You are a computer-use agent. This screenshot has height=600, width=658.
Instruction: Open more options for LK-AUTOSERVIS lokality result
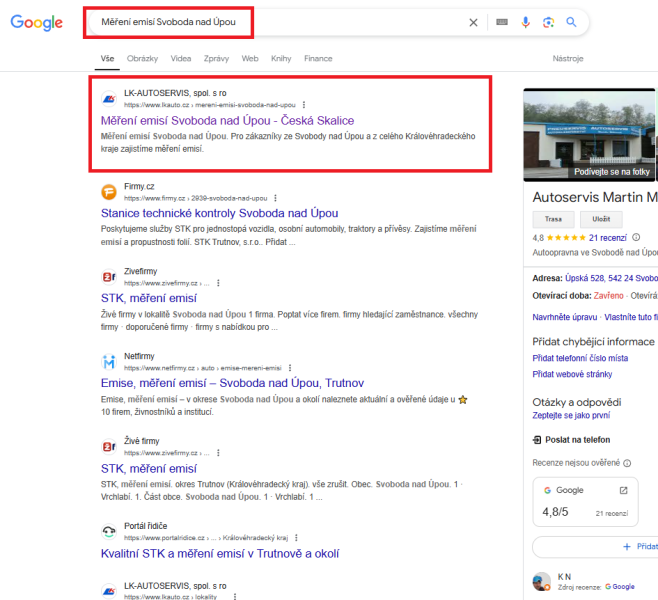(235, 597)
